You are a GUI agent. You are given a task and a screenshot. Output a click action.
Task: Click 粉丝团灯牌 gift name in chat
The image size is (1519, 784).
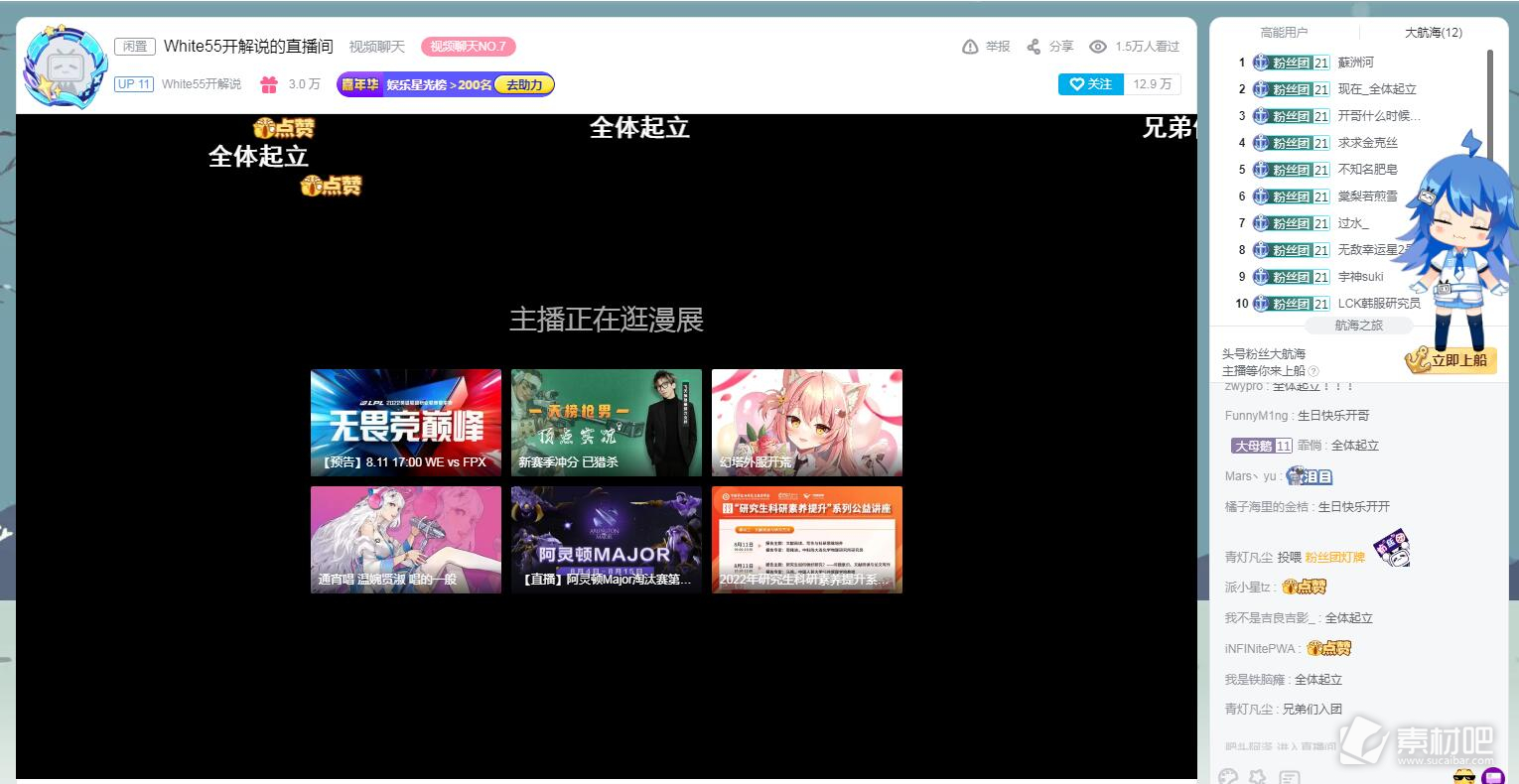click(1334, 557)
